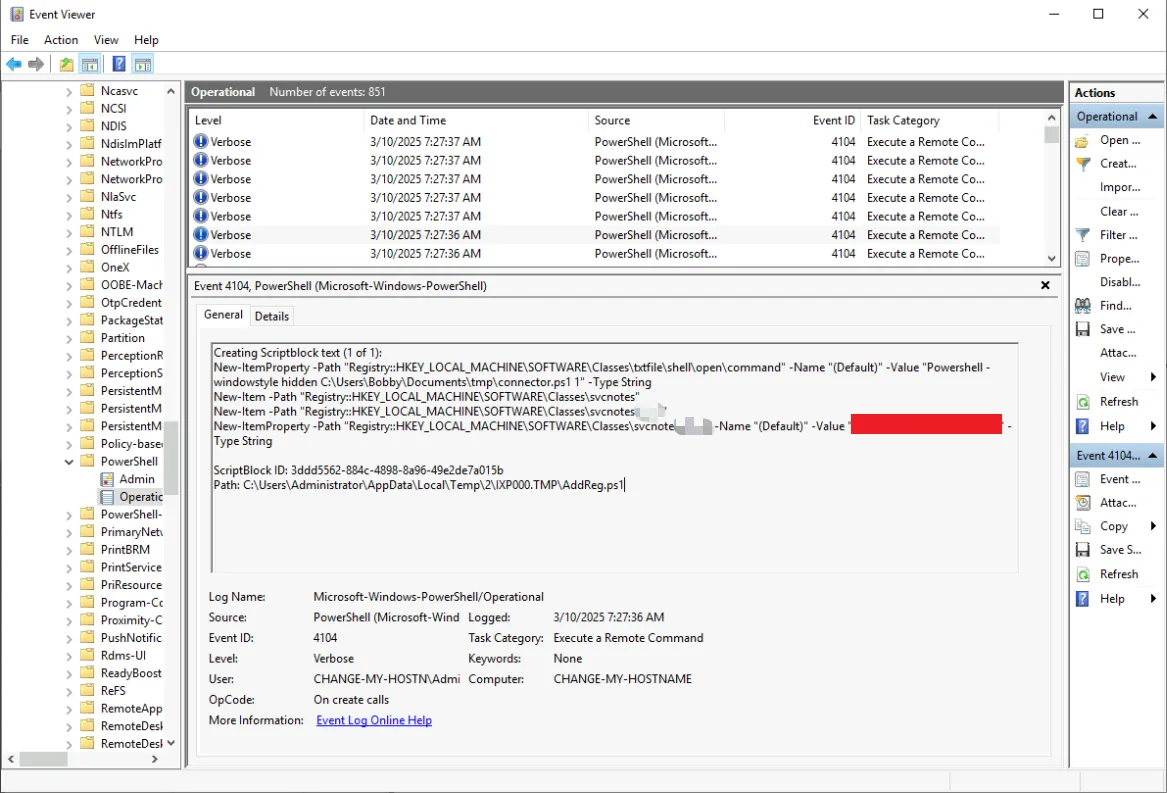The height and width of the screenshot is (793, 1167).
Task: Open the View submenu in Actions pane
Action: [1153, 377]
